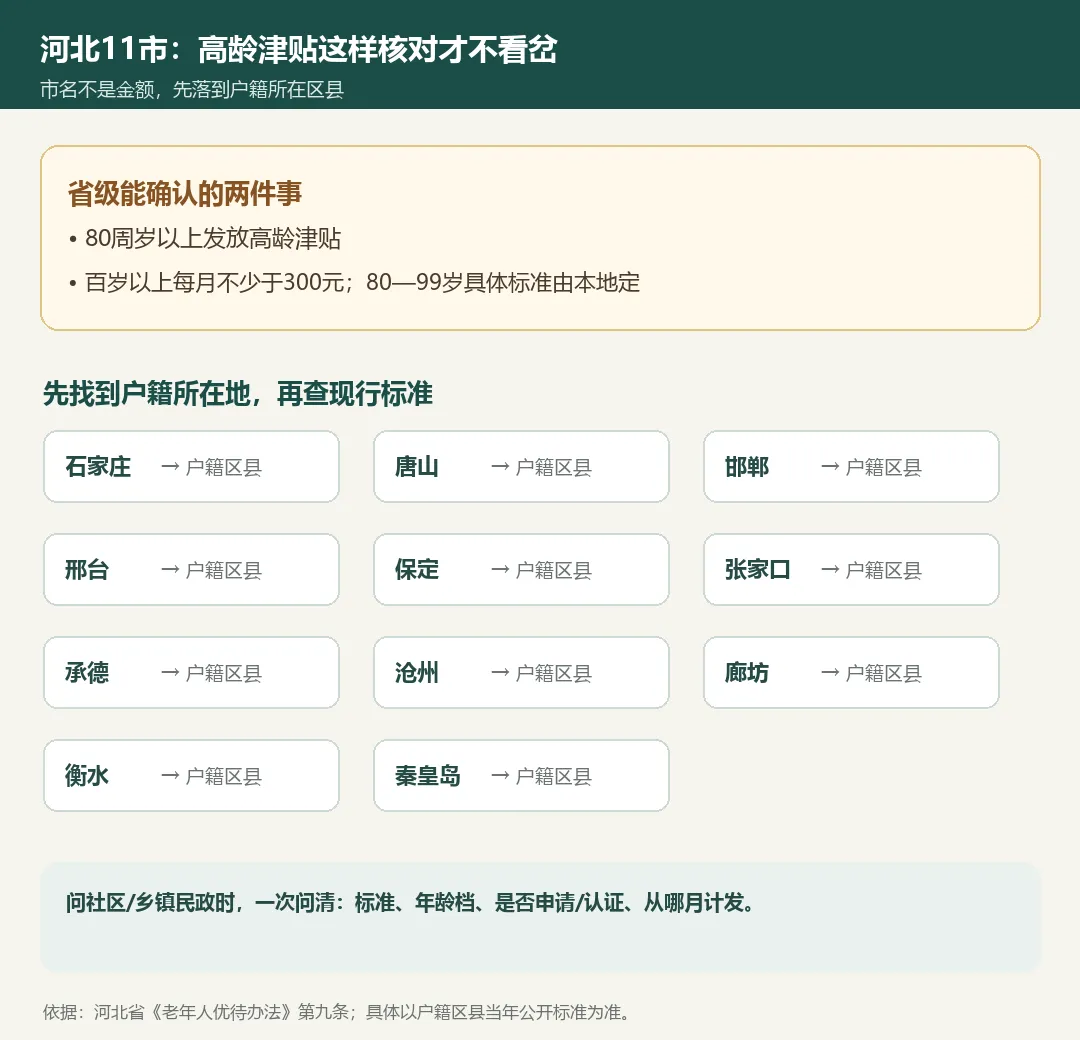Click the 张家口 city card
Screen dimensions: 1080x1040
851,570
